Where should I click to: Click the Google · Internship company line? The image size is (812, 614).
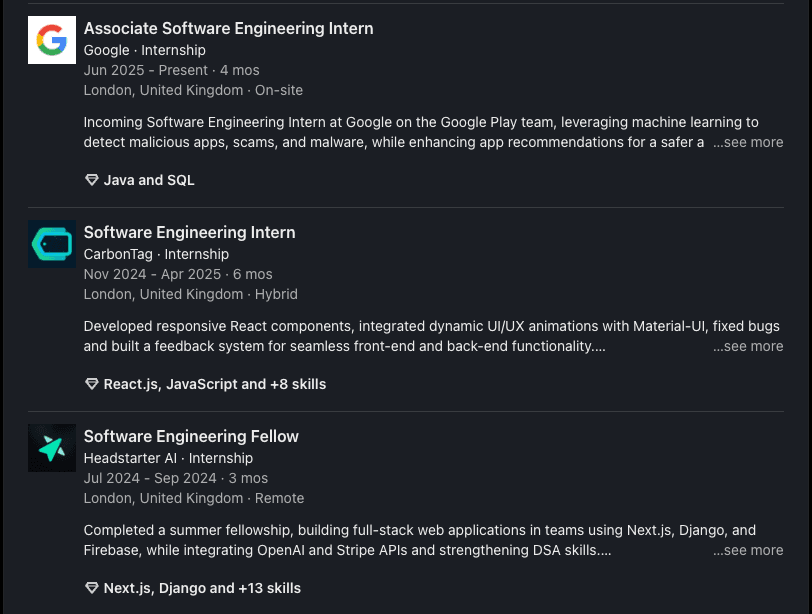(145, 50)
